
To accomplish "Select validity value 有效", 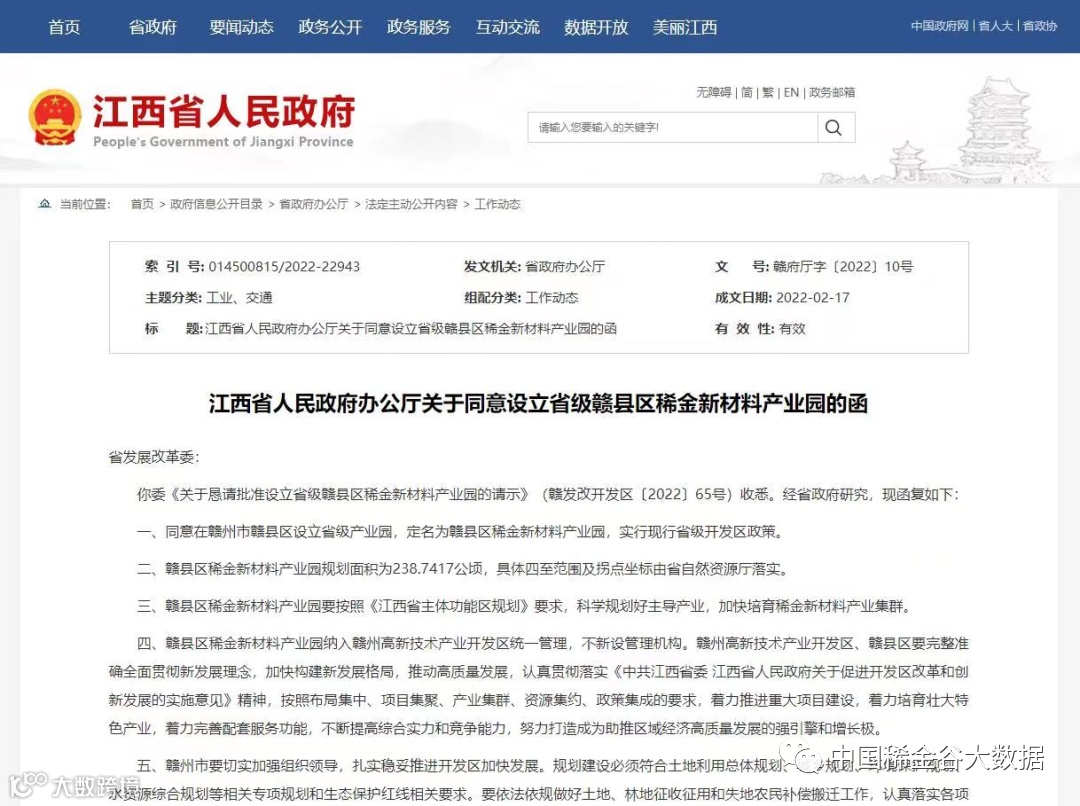I will 792,329.
